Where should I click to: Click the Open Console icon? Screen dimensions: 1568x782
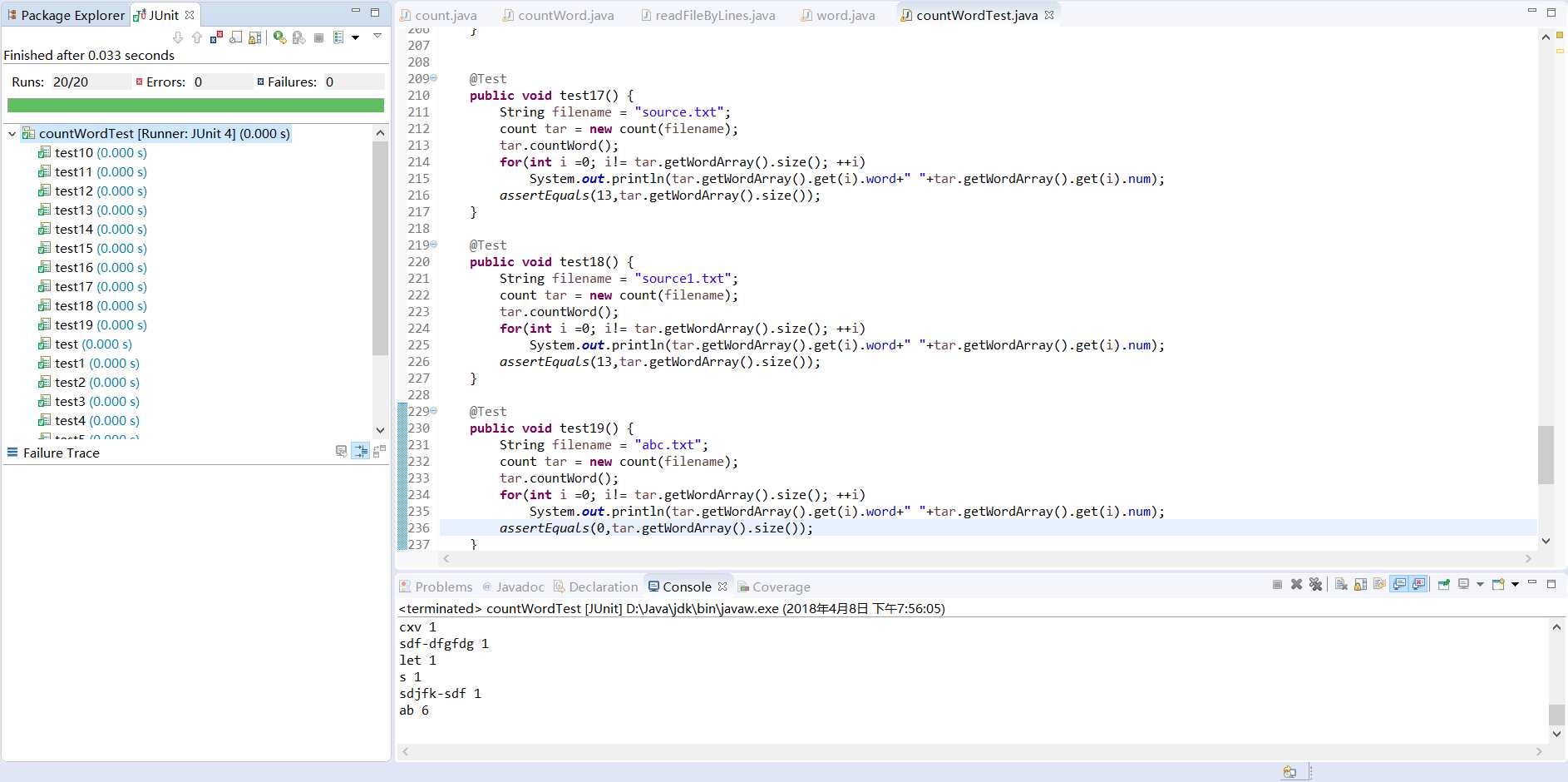point(1498,584)
